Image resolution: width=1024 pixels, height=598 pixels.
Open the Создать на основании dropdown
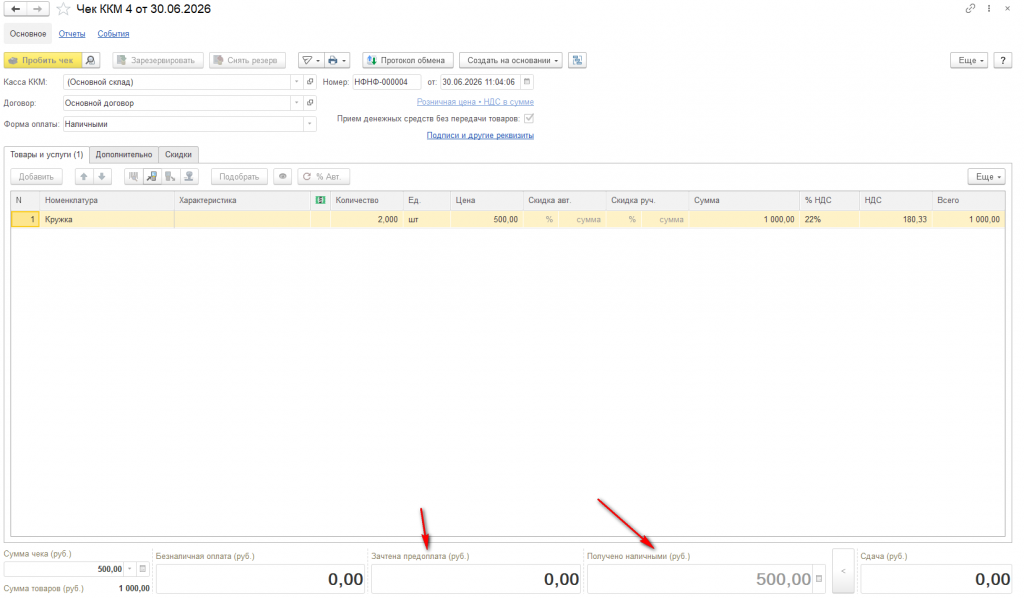click(512, 60)
